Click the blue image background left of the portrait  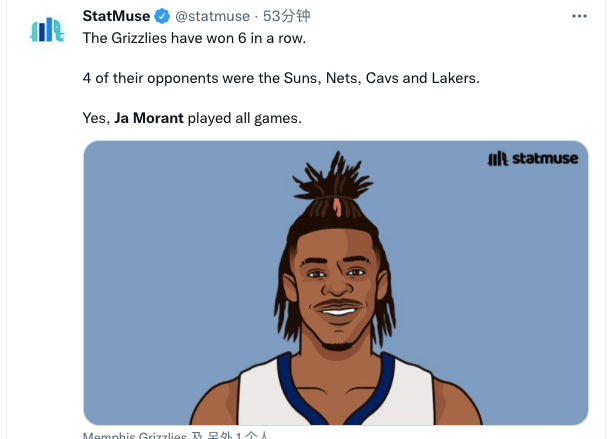[174, 271]
